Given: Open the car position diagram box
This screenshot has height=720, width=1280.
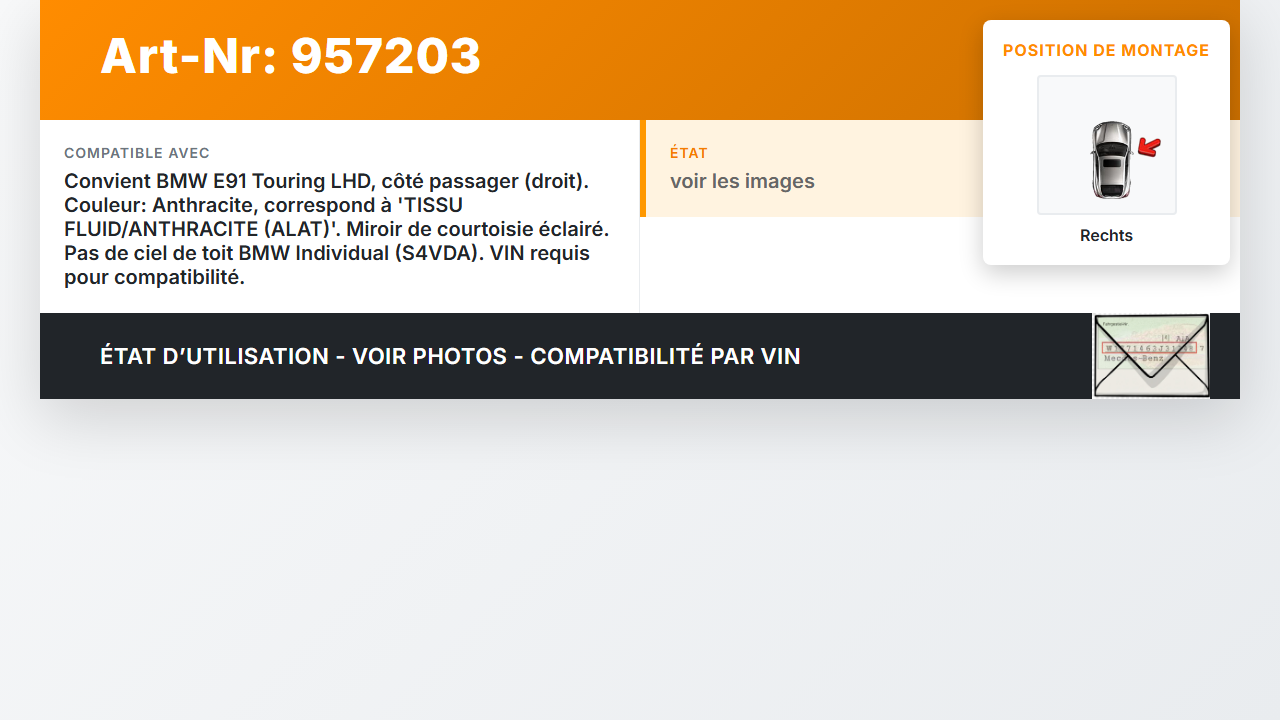Looking at the screenshot, I should point(1107,145).
